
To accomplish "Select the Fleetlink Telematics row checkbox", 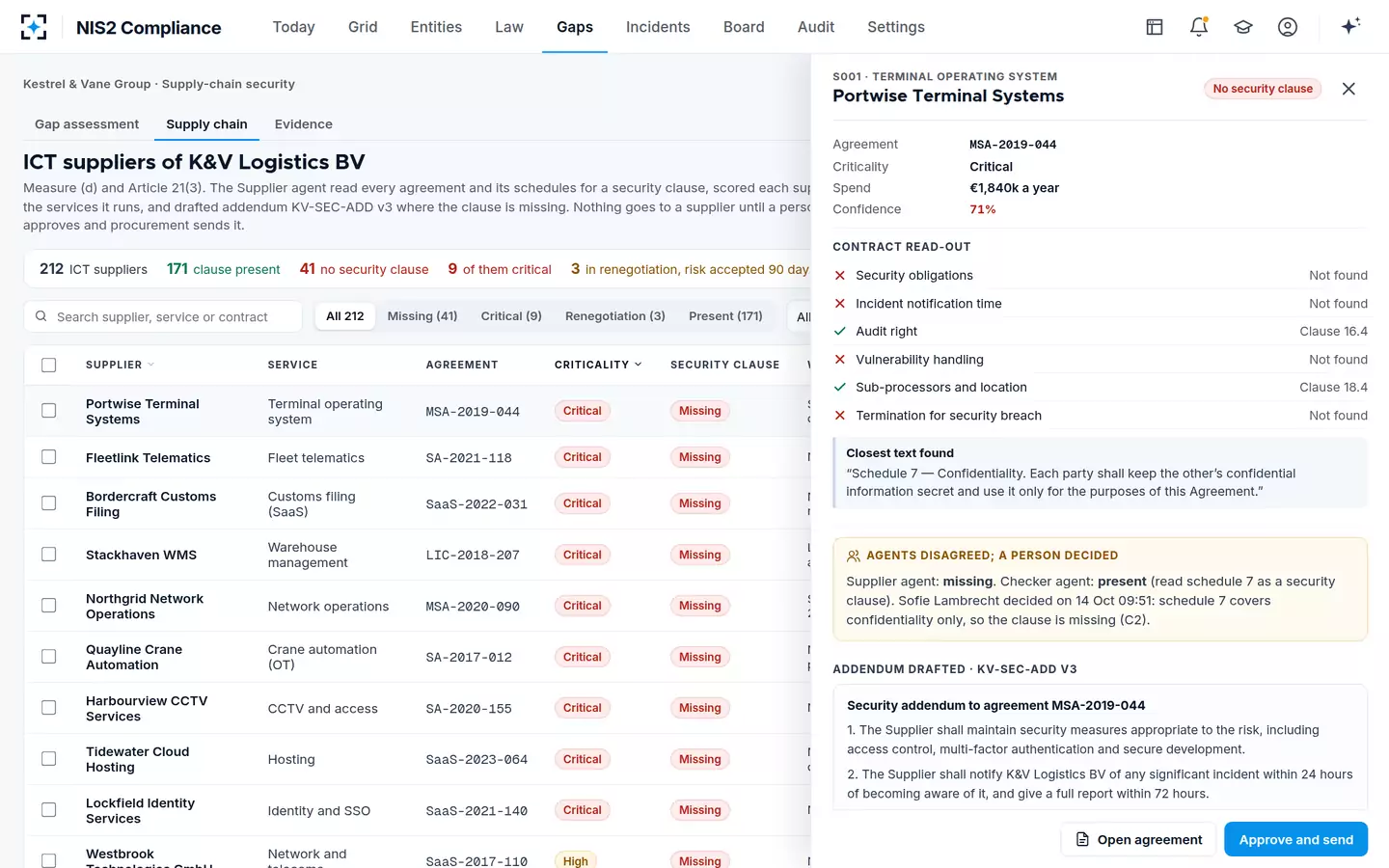I will coord(49,457).
